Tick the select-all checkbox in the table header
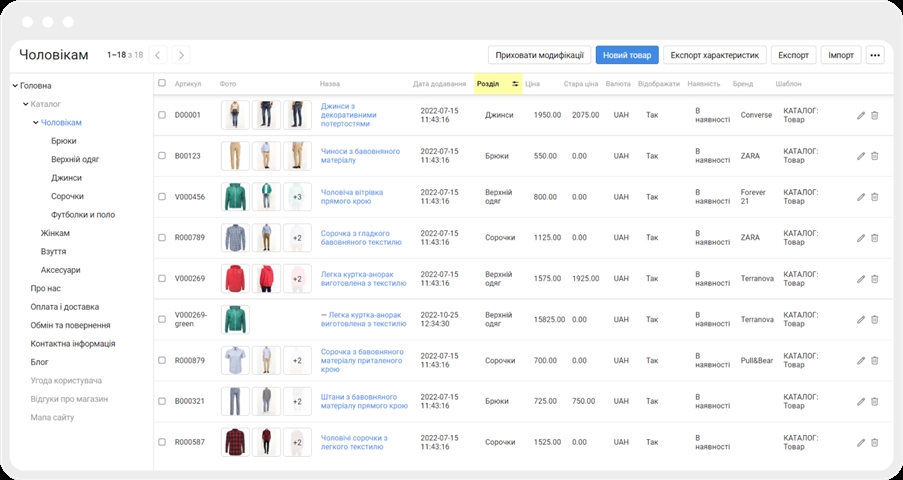 coord(162,84)
